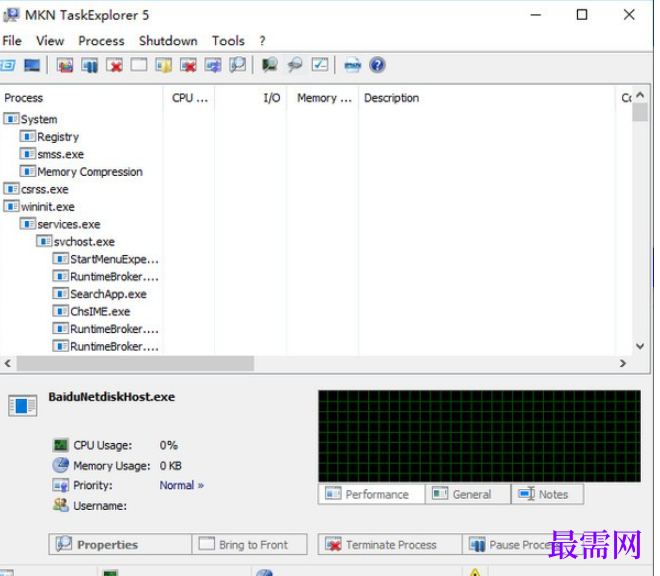660x576 pixels.
Task: Switch to the Notes tab
Action: point(547,494)
